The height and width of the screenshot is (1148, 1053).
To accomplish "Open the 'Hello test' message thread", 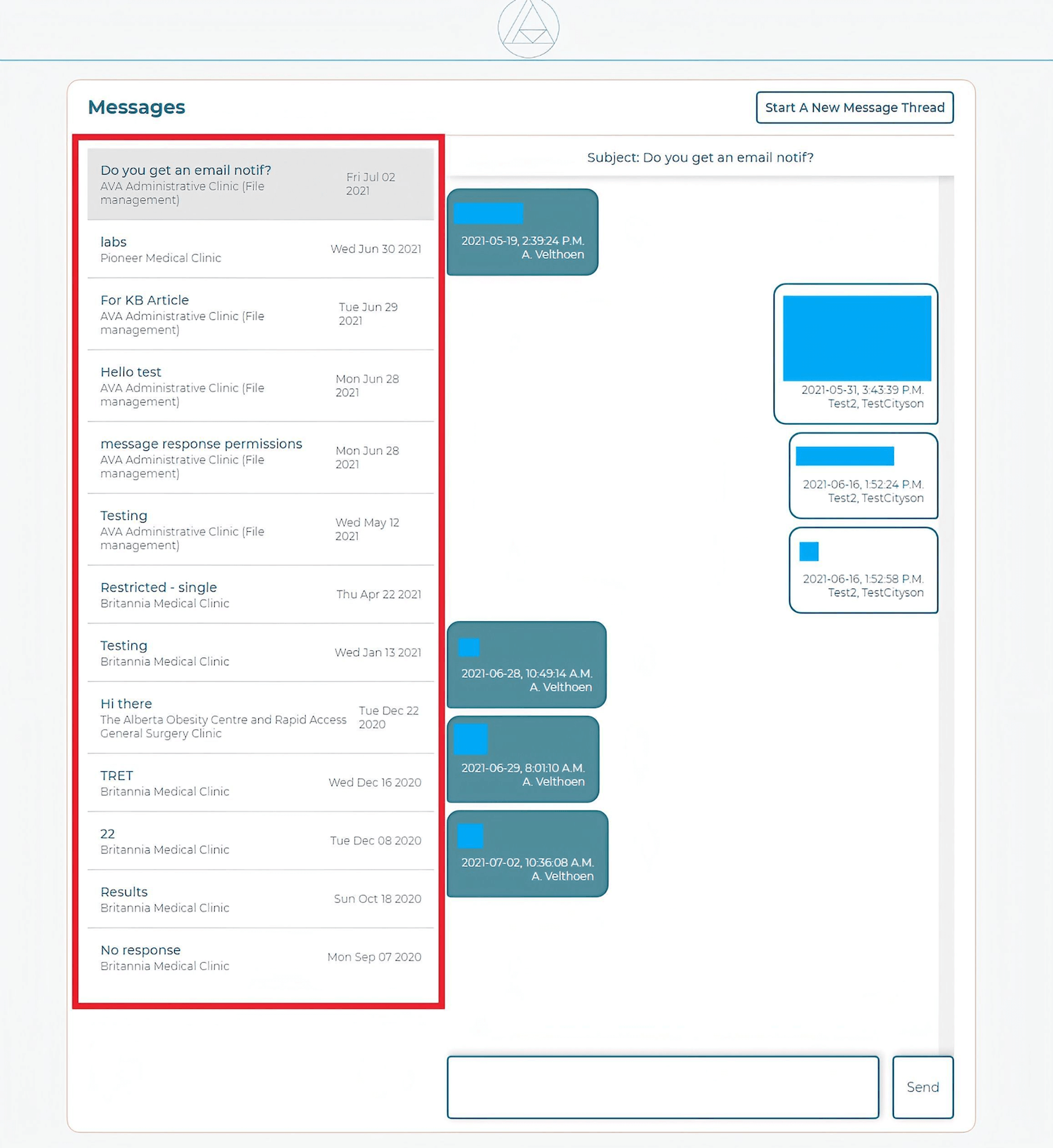I will click(x=261, y=386).
